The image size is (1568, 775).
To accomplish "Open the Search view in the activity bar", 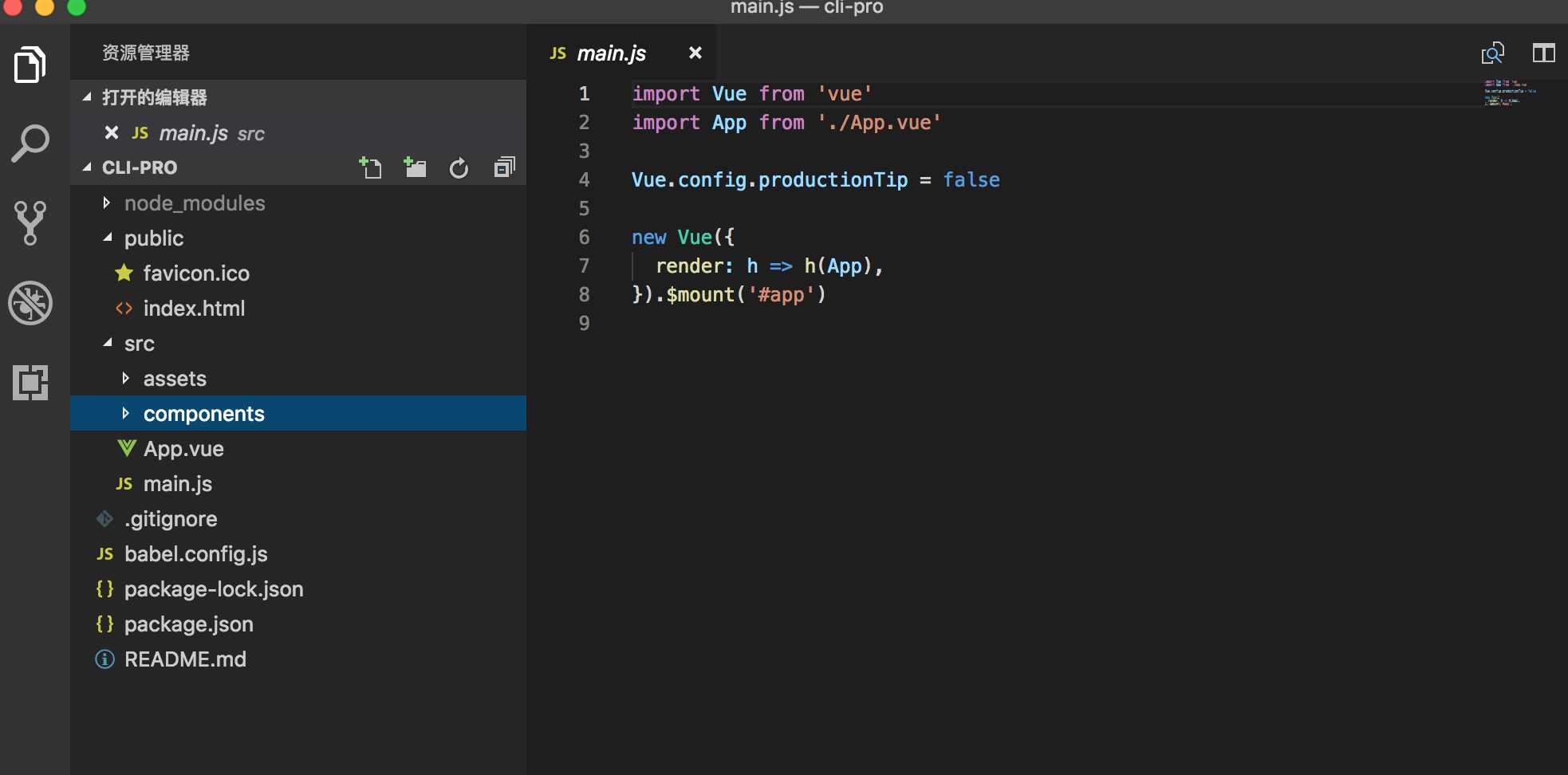I will click(x=30, y=144).
